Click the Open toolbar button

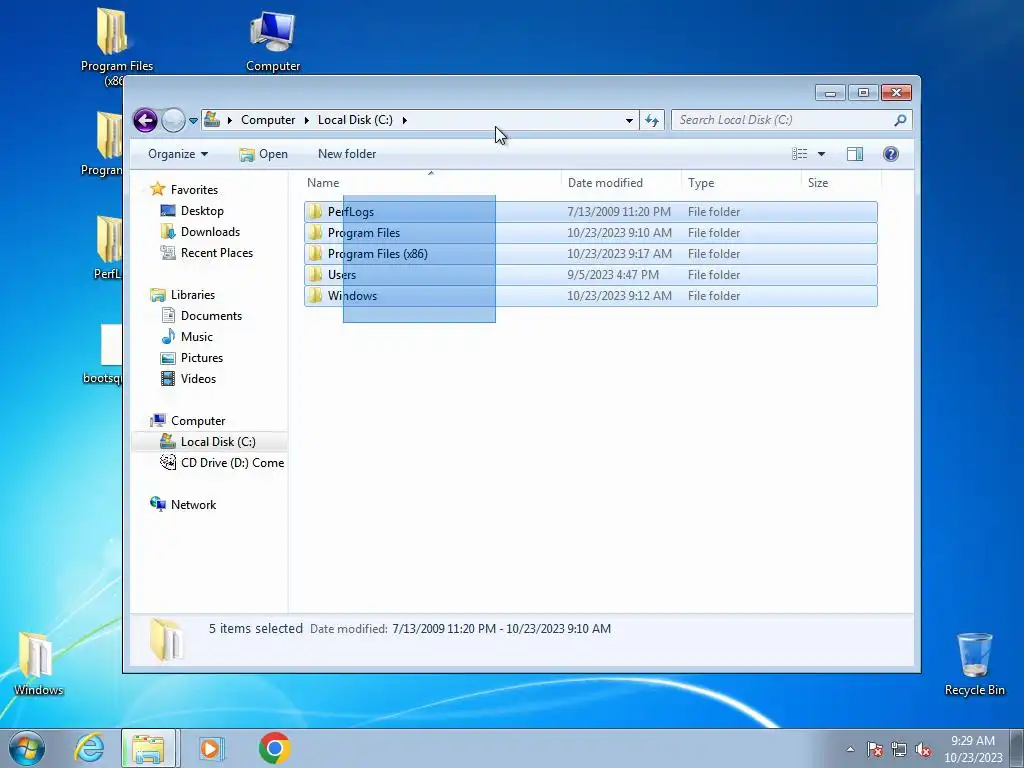tap(263, 154)
